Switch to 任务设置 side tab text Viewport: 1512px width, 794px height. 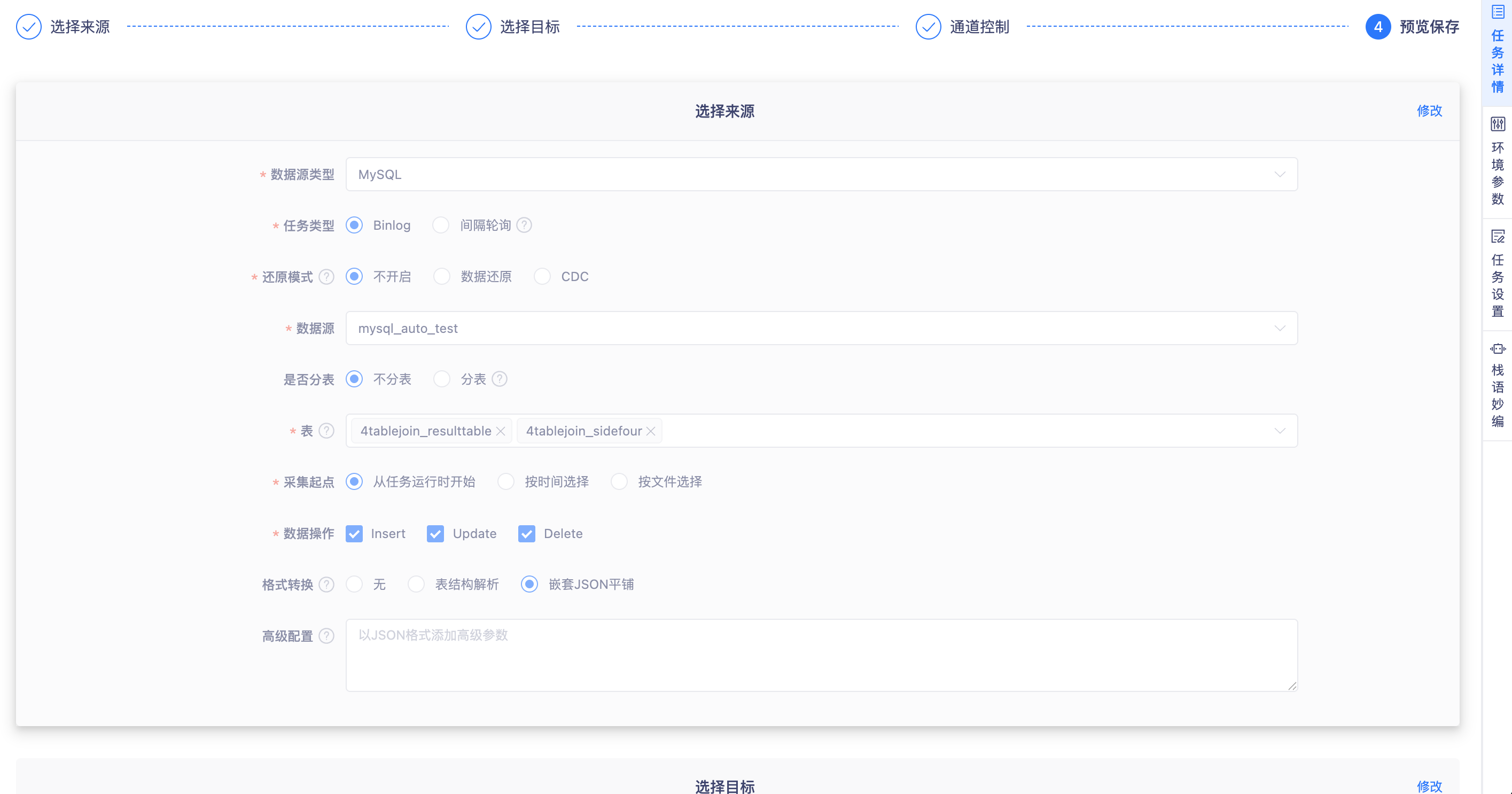tap(1498, 286)
